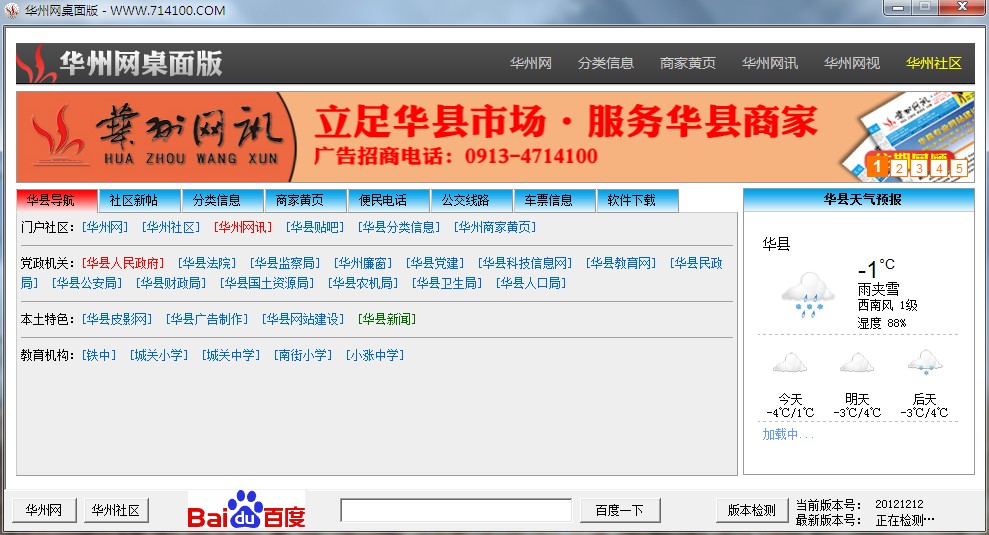Image resolution: width=989 pixels, height=535 pixels.
Task: Visit the [华县贴吧] link
Action: (315, 227)
